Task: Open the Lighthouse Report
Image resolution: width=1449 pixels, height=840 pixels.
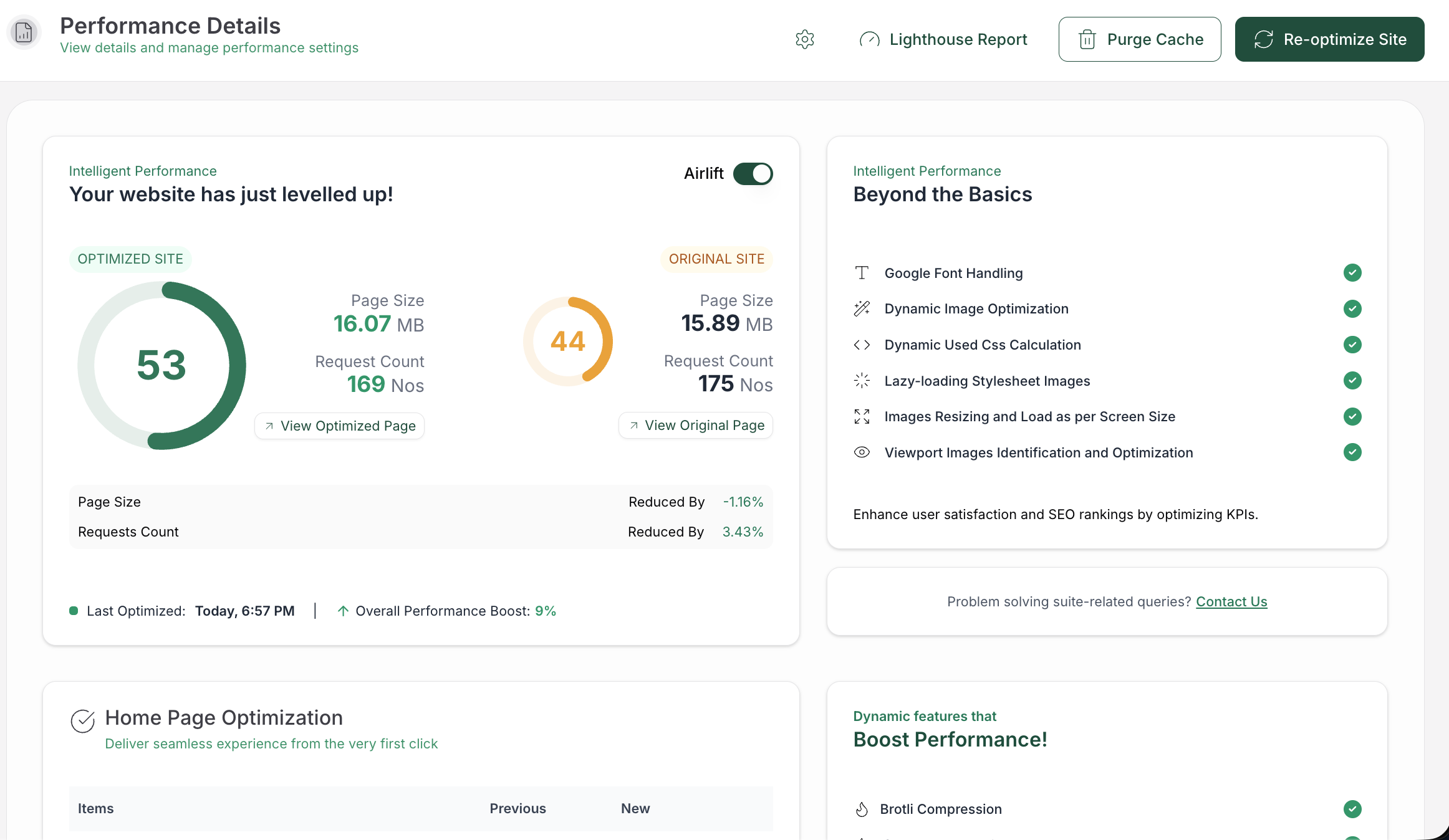Action: click(x=943, y=39)
